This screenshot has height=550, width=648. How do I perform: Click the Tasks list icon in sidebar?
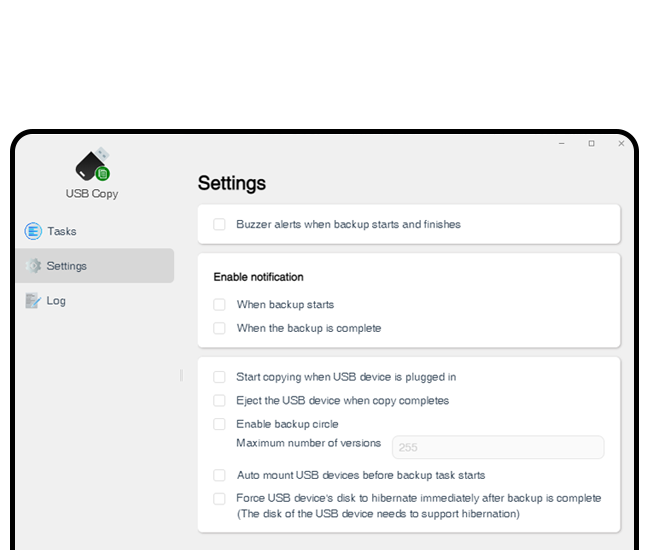point(33,231)
